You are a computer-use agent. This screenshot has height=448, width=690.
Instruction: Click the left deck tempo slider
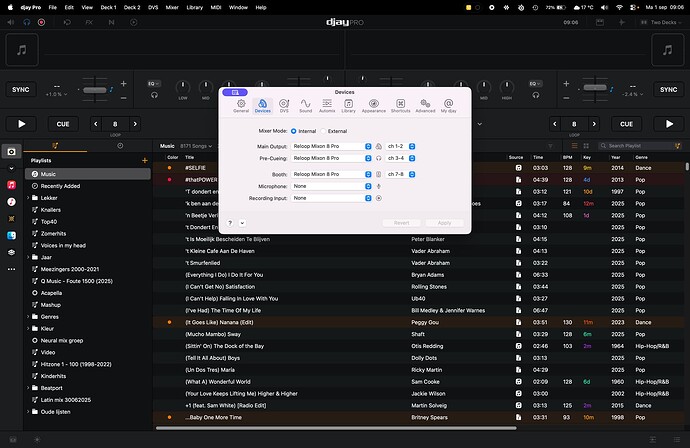pyautogui.click(x=95, y=90)
